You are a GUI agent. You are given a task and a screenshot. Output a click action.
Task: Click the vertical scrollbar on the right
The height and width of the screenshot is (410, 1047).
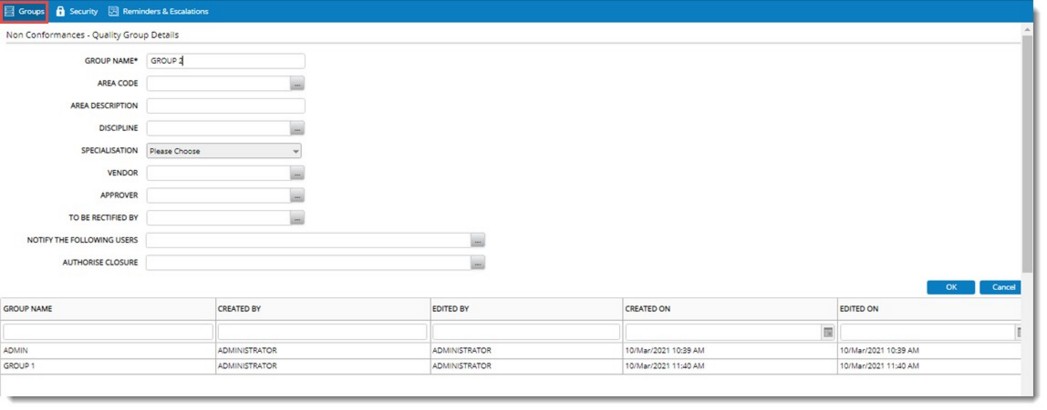(1027, 150)
